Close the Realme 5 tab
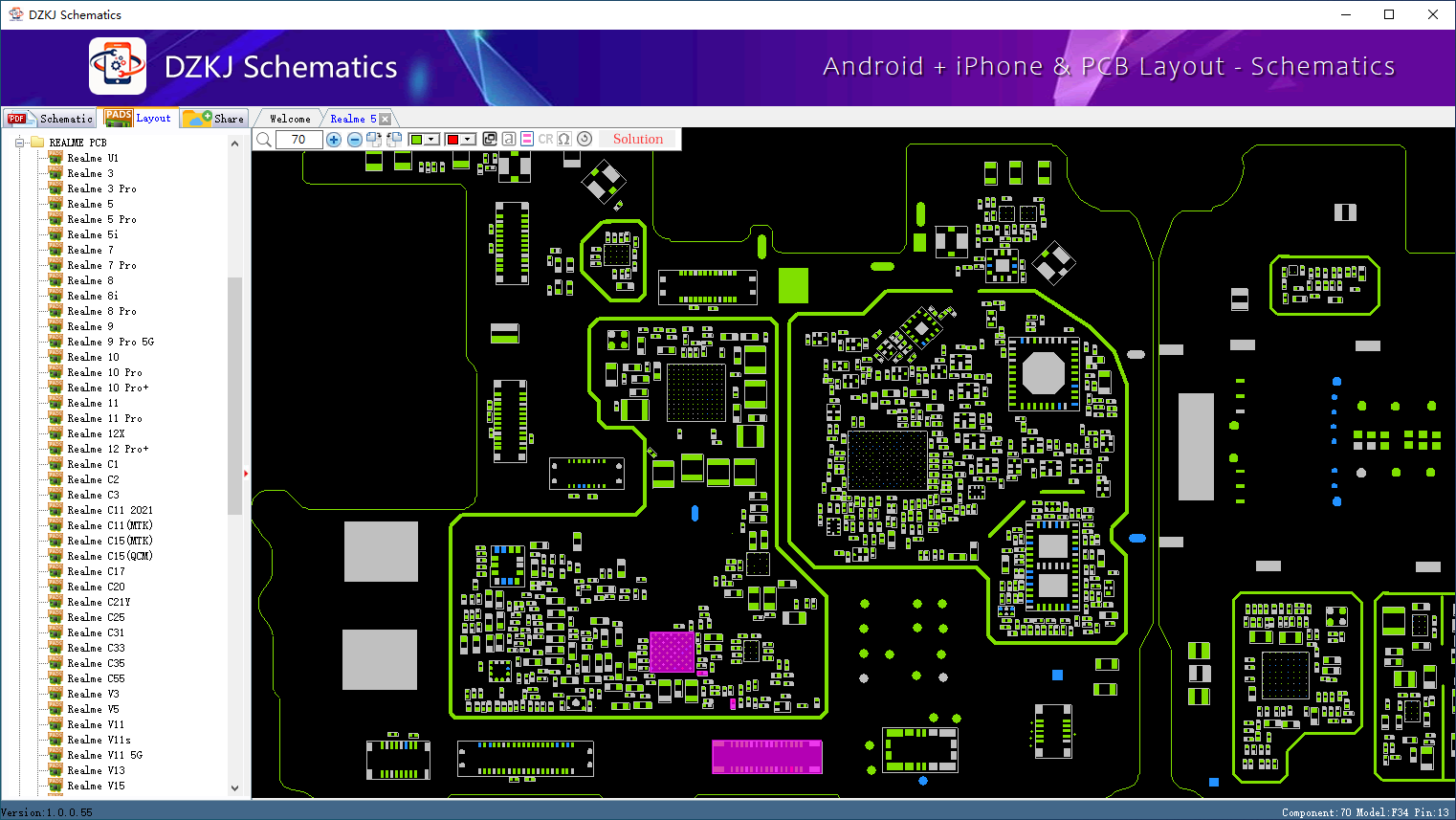The image size is (1456, 820). pyautogui.click(x=385, y=119)
